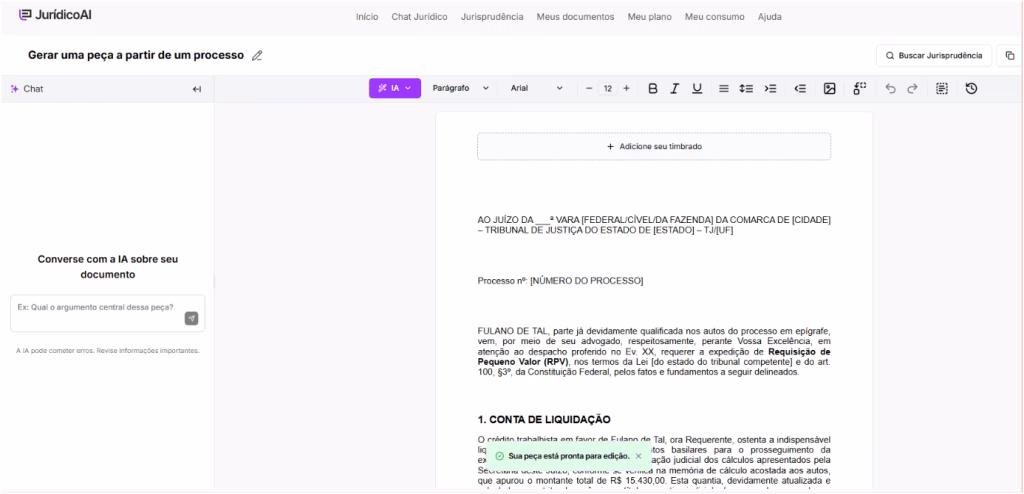Click Adicione seu timbrado
This screenshot has height=494, width=1024.
pos(654,146)
